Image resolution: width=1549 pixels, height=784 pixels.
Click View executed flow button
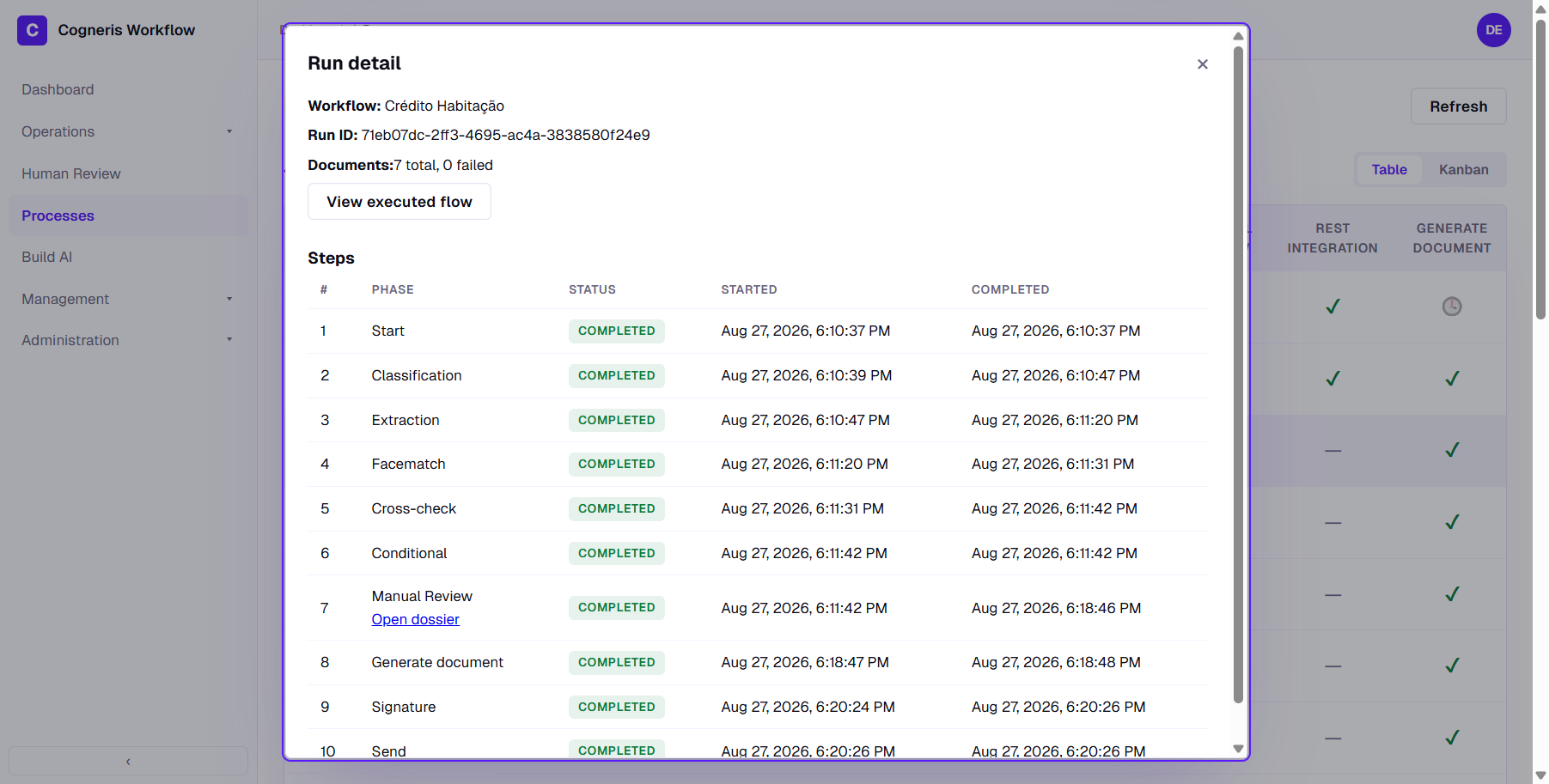(x=399, y=202)
